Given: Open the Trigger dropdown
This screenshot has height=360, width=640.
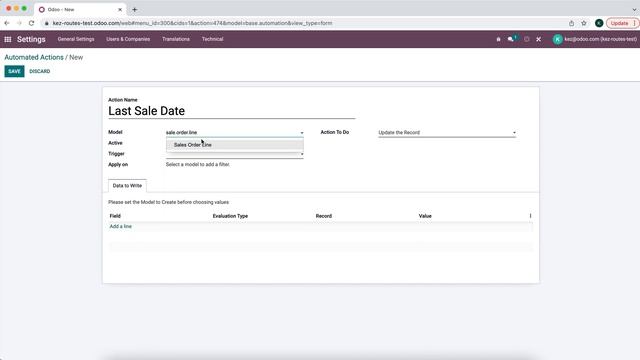Looking at the screenshot, I should click(235, 154).
